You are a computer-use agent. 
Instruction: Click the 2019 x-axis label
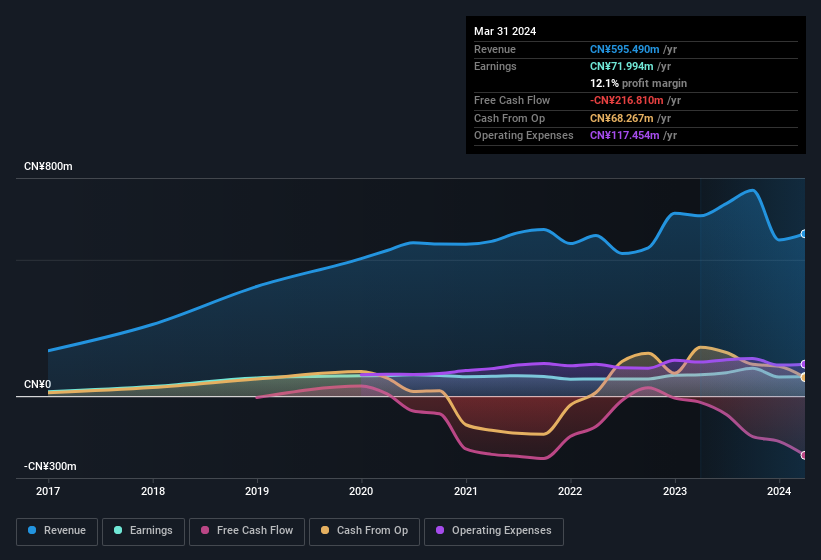(x=257, y=491)
